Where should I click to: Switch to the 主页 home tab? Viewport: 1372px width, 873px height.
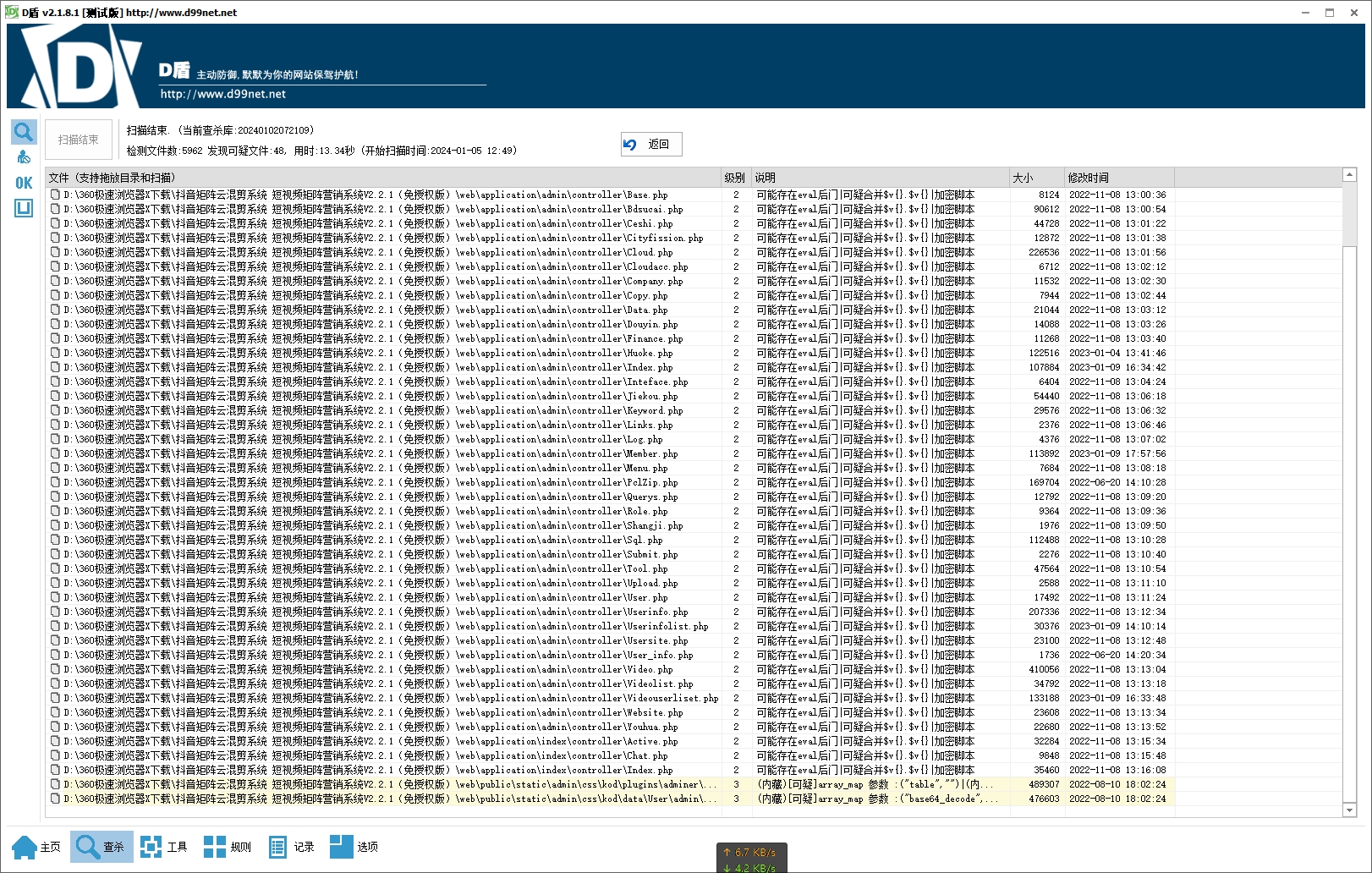(37, 847)
